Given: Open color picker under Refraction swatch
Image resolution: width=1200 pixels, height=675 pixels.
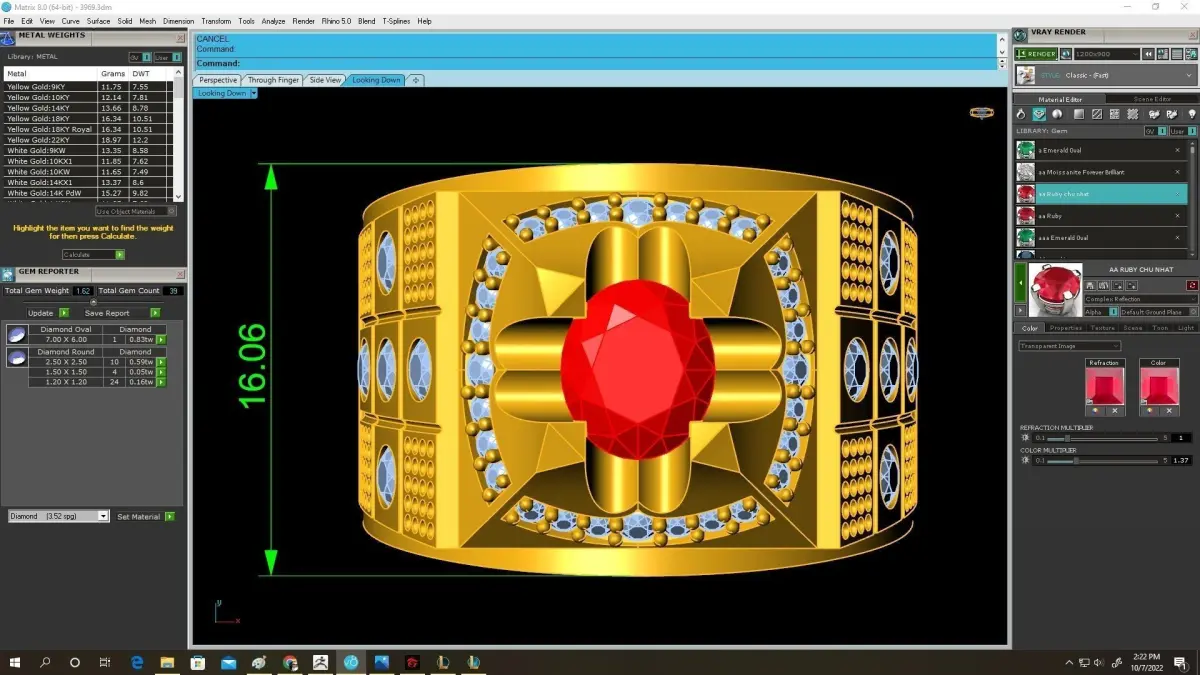Looking at the screenshot, I should point(1096,411).
